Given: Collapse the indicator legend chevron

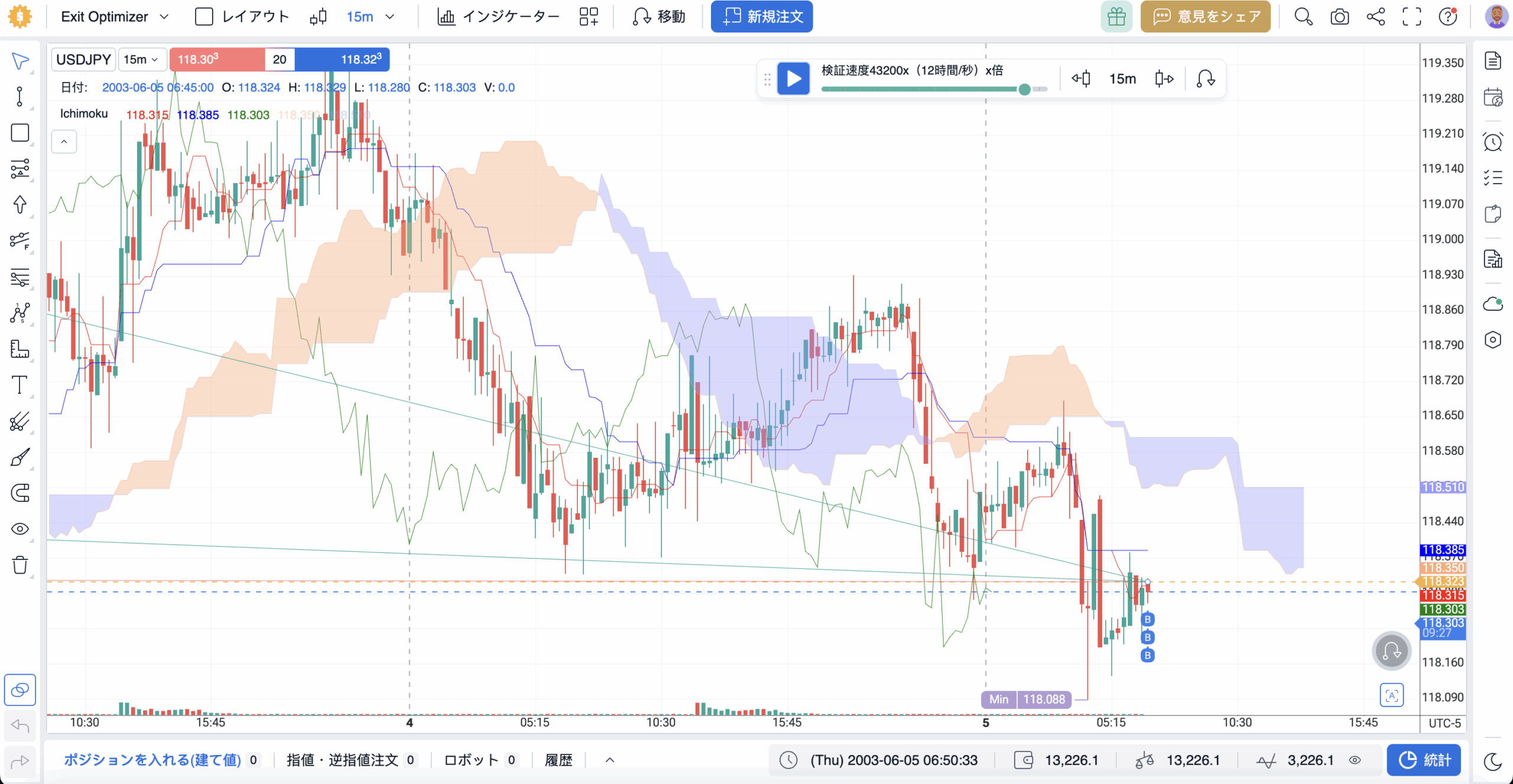Looking at the screenshot, I should pos(64,142).
